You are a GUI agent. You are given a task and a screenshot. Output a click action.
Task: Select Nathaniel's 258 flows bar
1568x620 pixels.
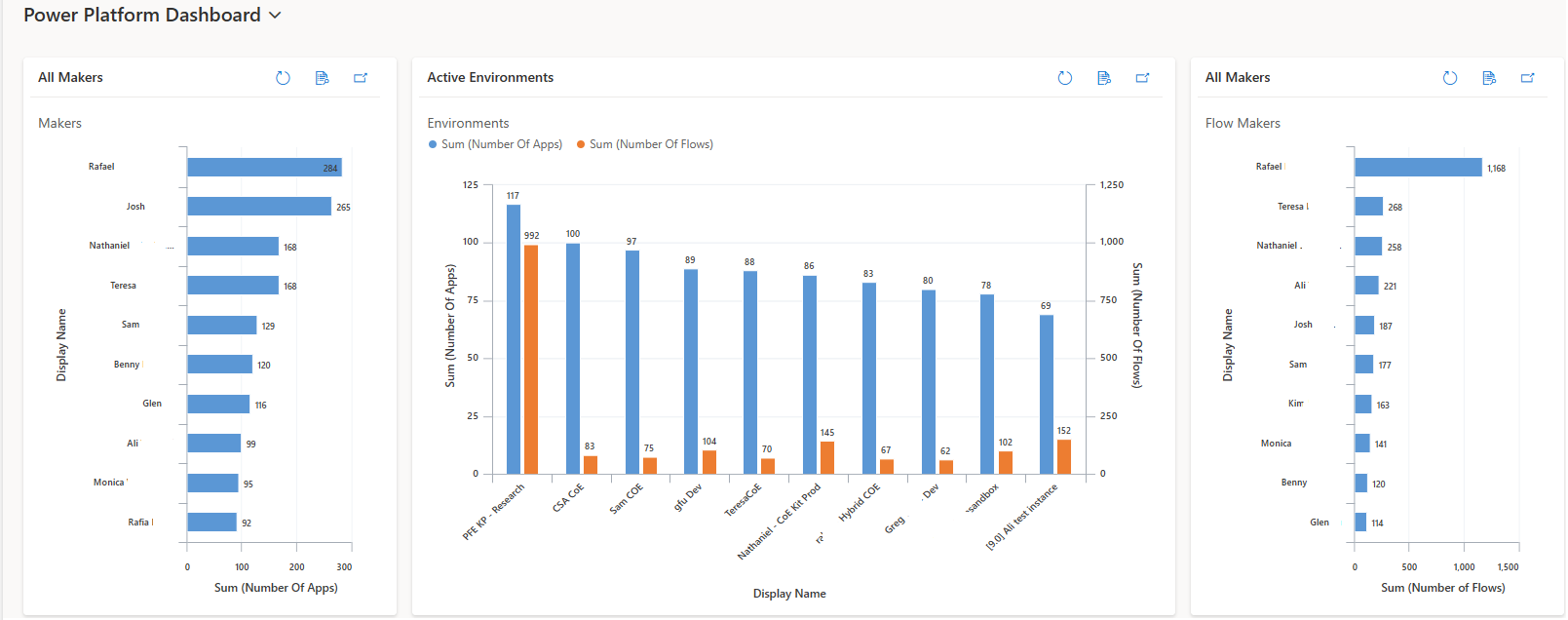tap(1368, 247)
